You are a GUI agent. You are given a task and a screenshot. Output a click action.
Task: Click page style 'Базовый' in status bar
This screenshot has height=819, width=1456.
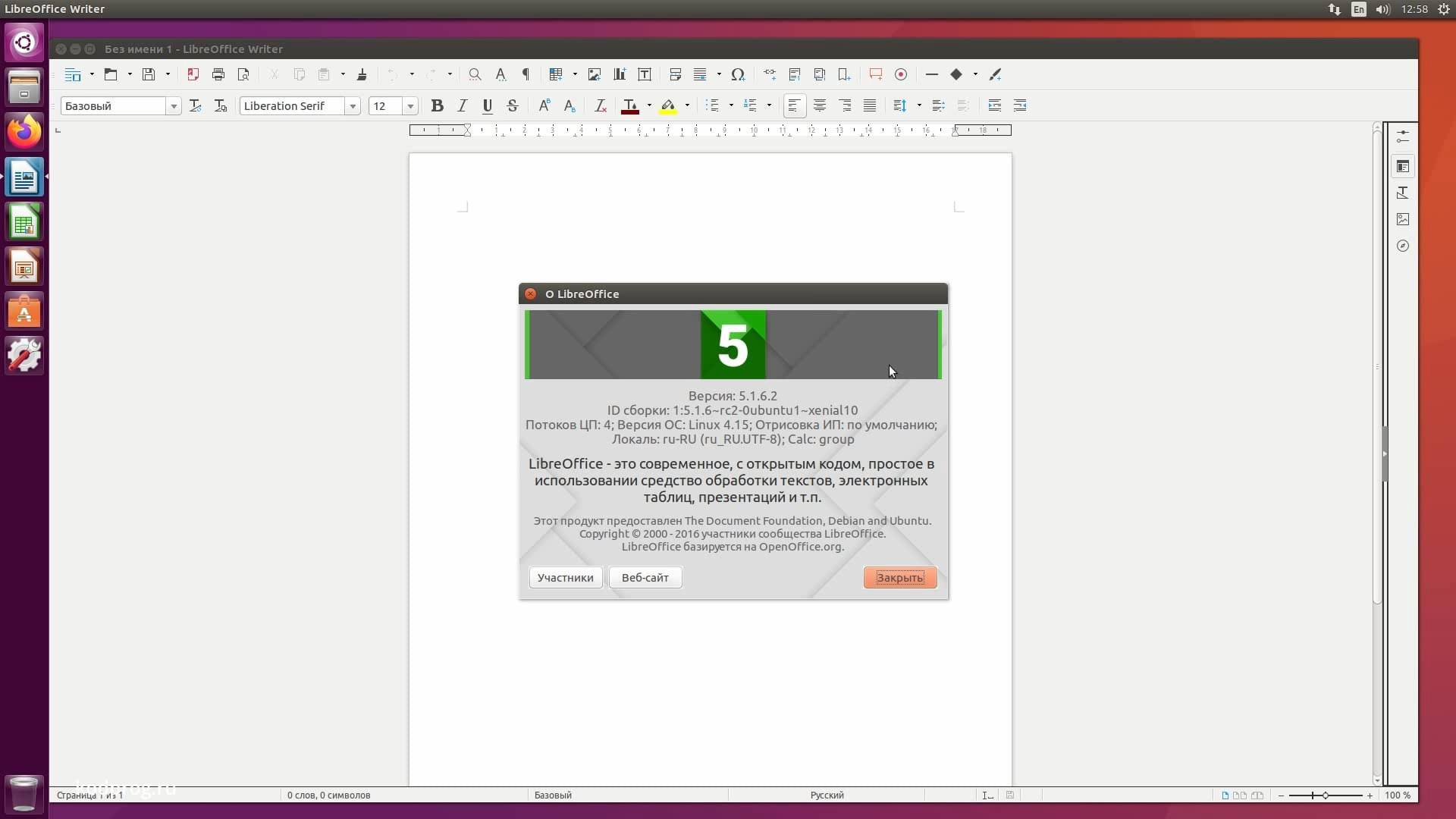click(553, 795)
